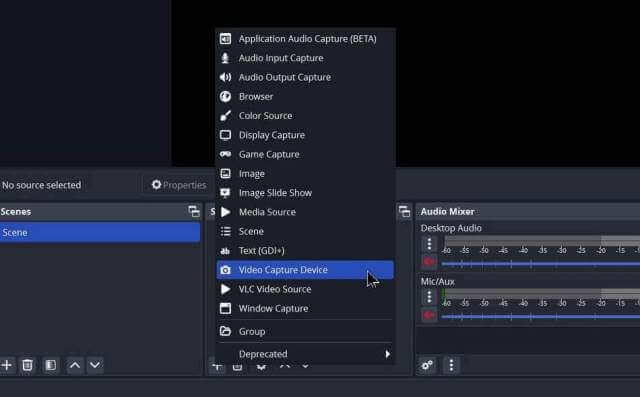
Task: Open source Properties button
Action: pyautogui.click(x=179, y=185)
